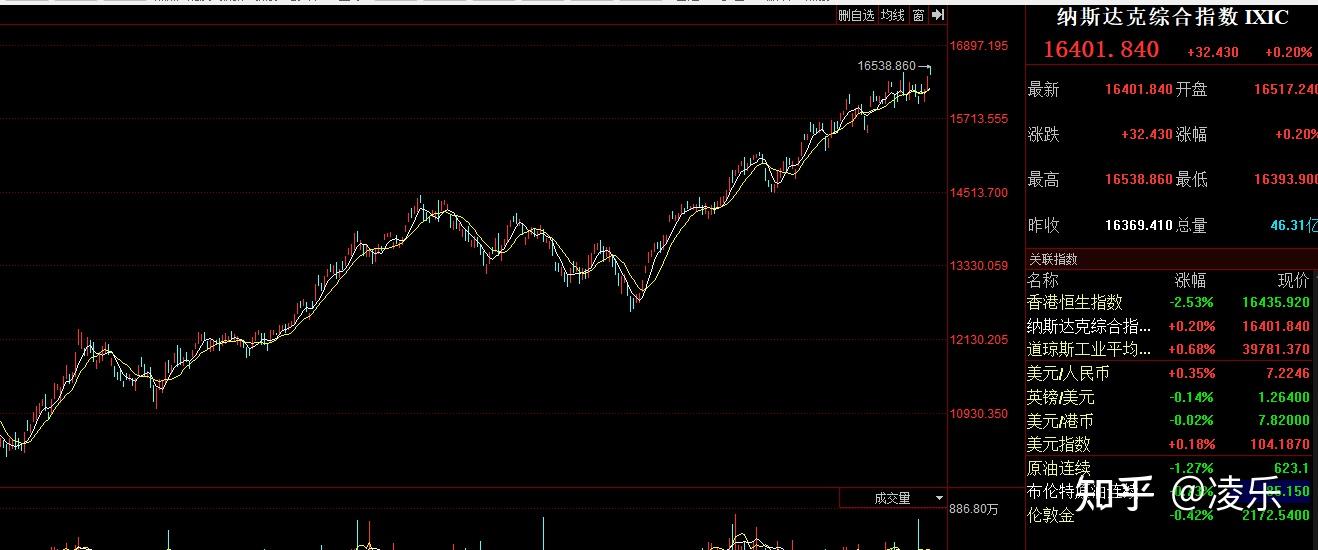
Task: Click the title 纳斯达克综合指数 IXIC
Action: click(x=1173, y=17)
